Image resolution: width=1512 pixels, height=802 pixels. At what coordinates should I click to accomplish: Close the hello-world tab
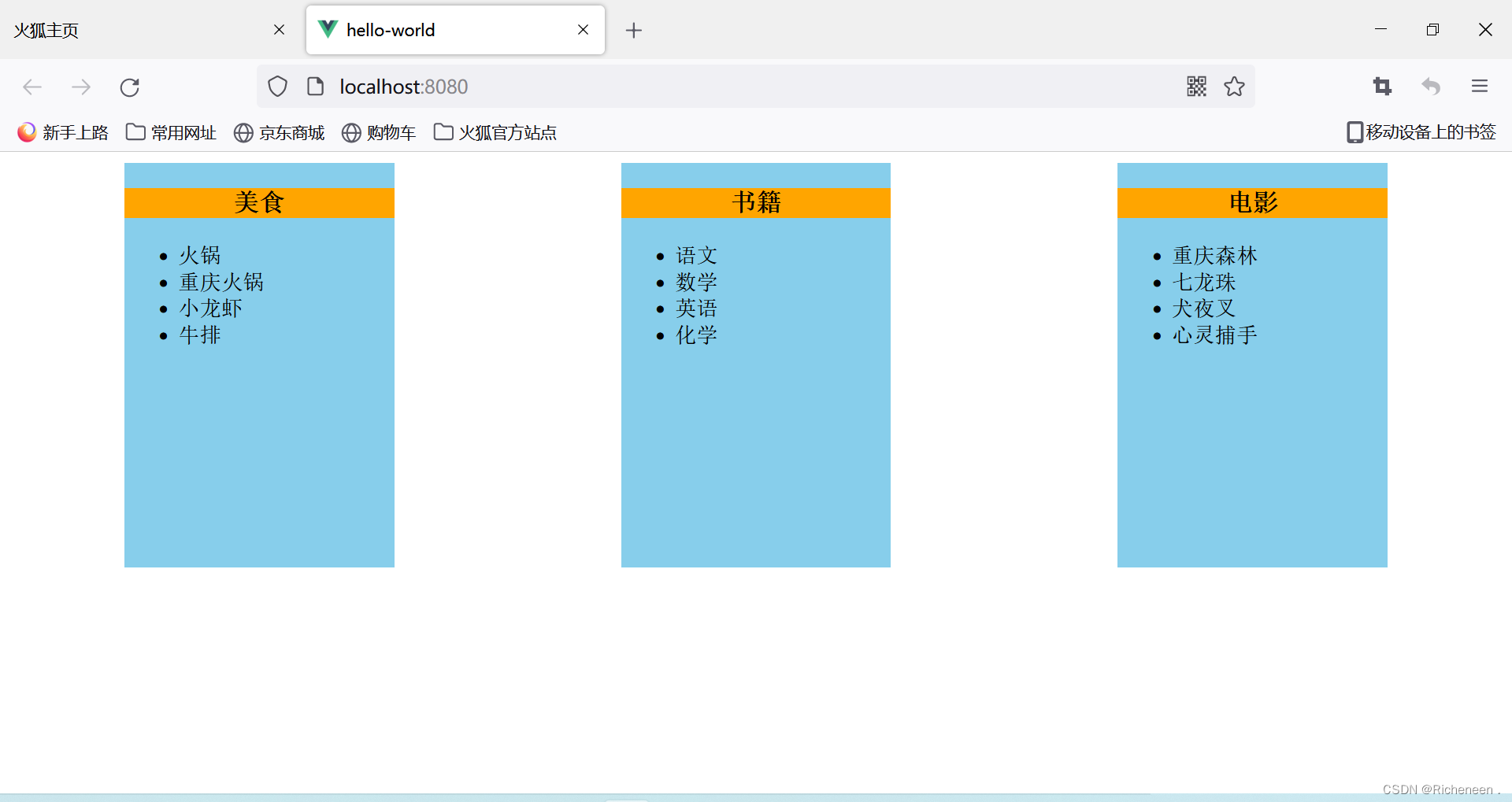(584, 30)
